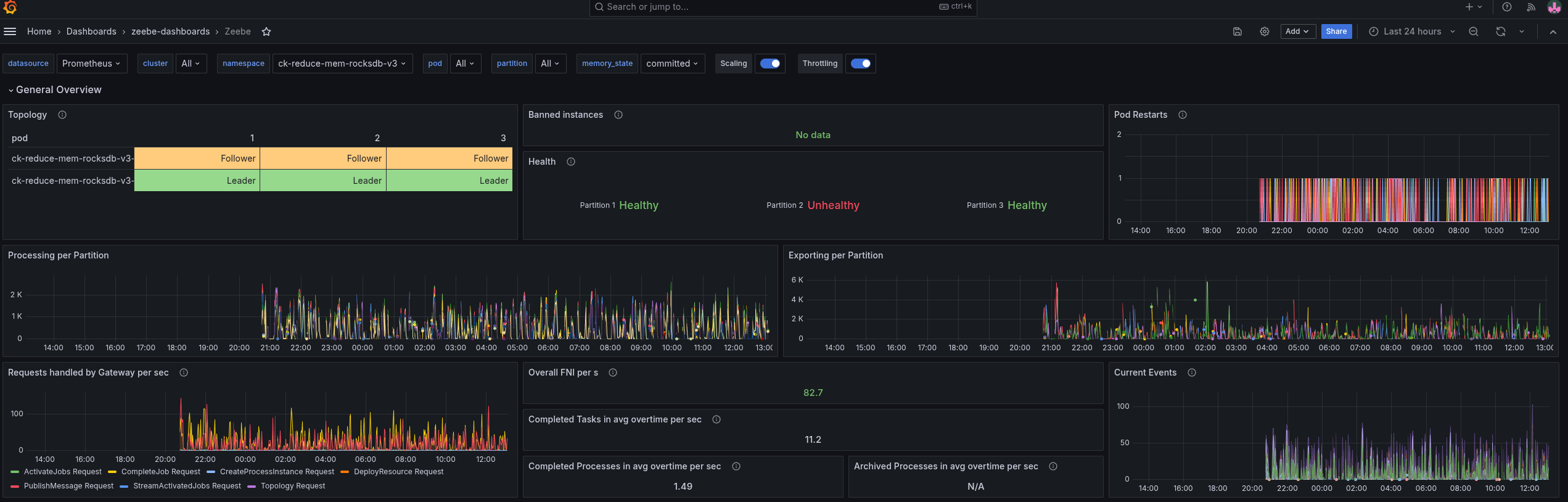The width and height of the screenshot is (1568, 502).
Task: Click the Zeebe breadcrumb title
Action: 237,31
